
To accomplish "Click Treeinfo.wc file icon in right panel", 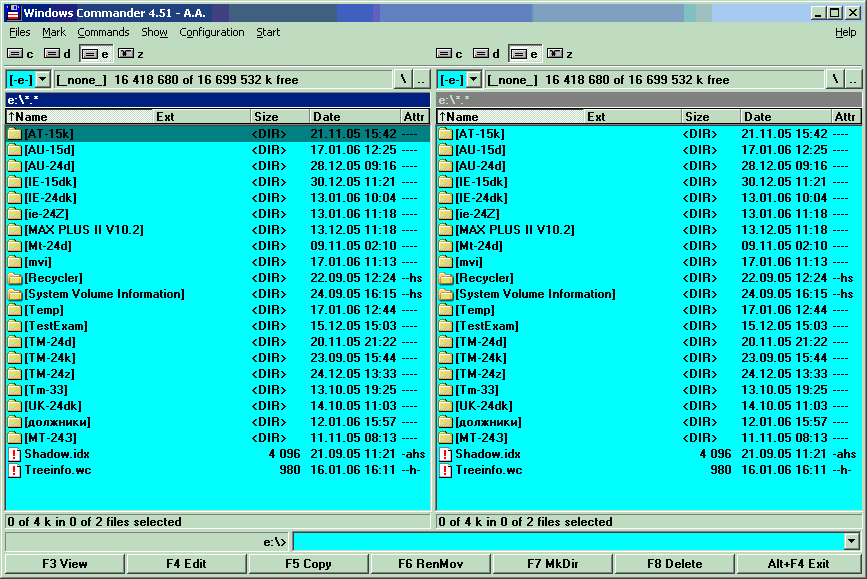I will [445, 471].
